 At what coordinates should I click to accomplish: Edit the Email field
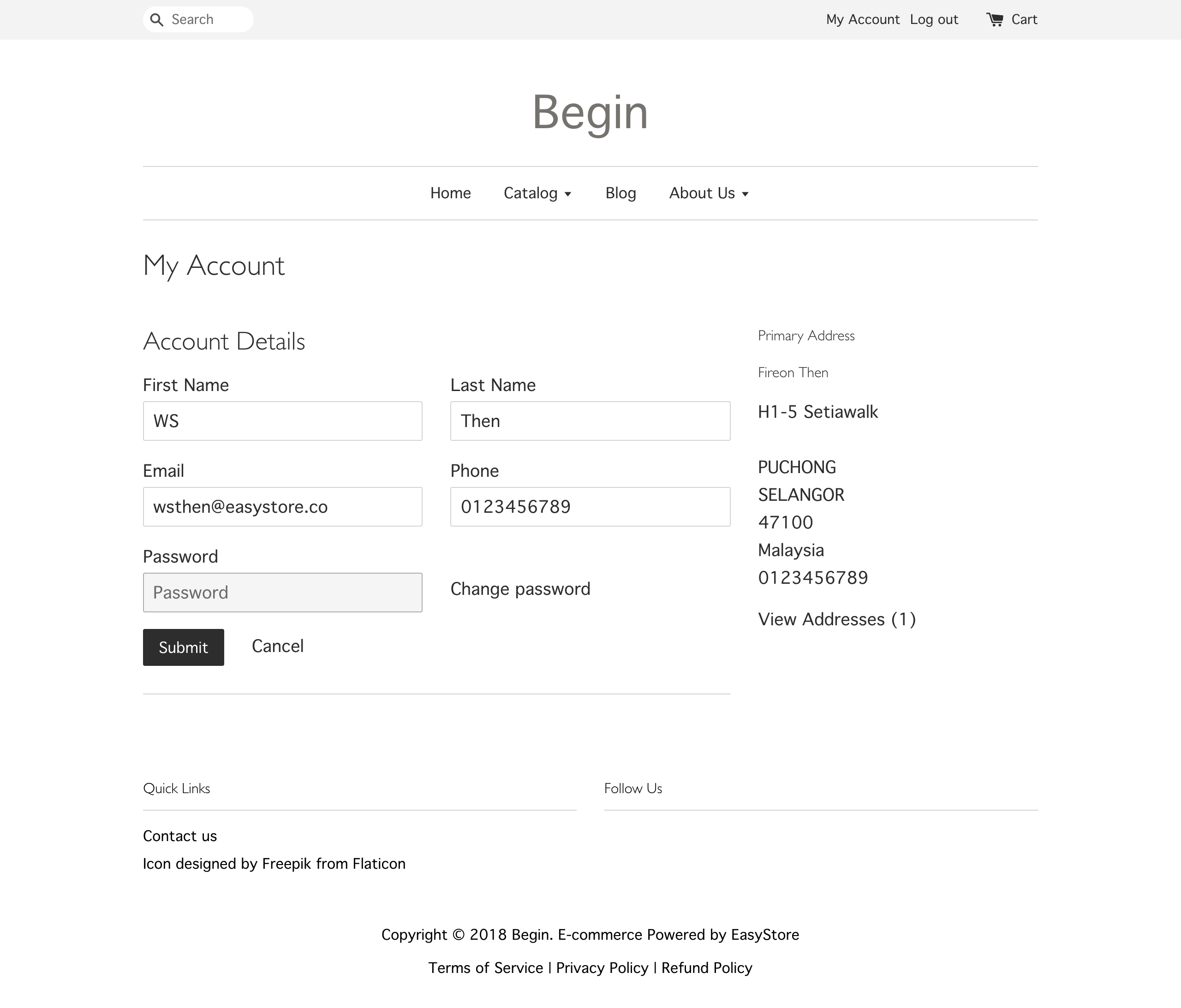(283, 507)
